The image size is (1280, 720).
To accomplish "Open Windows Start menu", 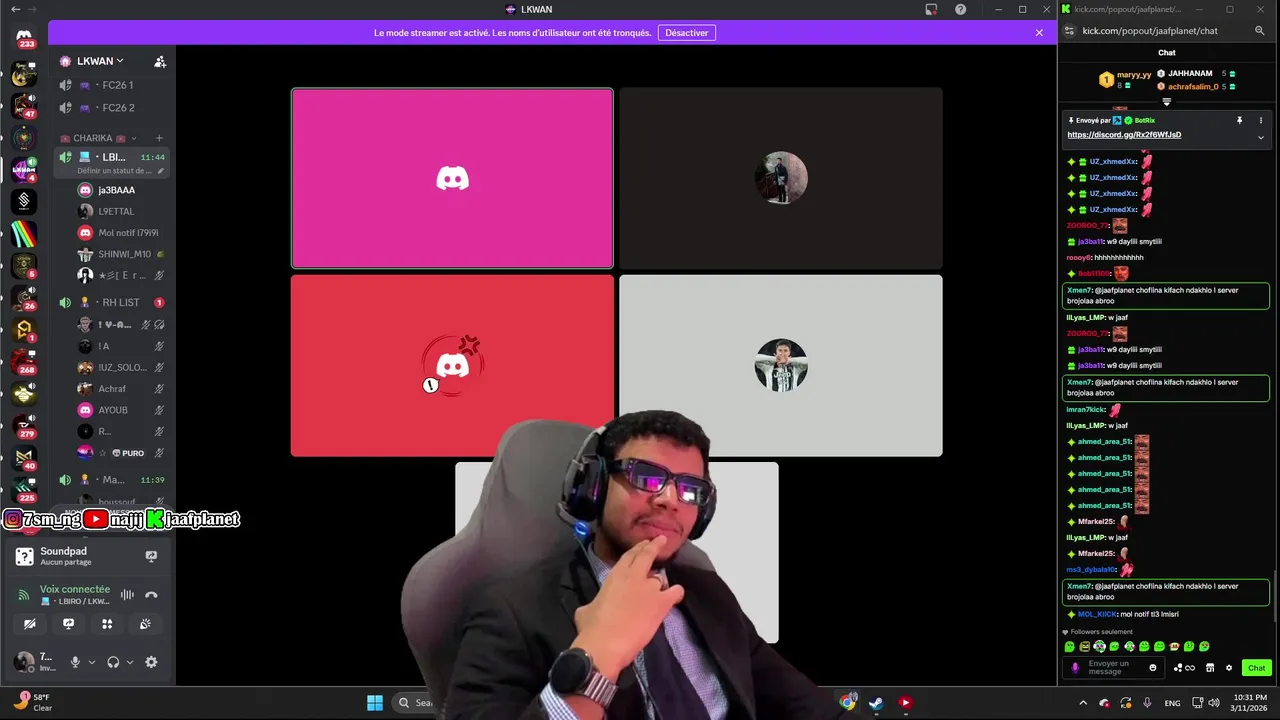I will [375, 703].
